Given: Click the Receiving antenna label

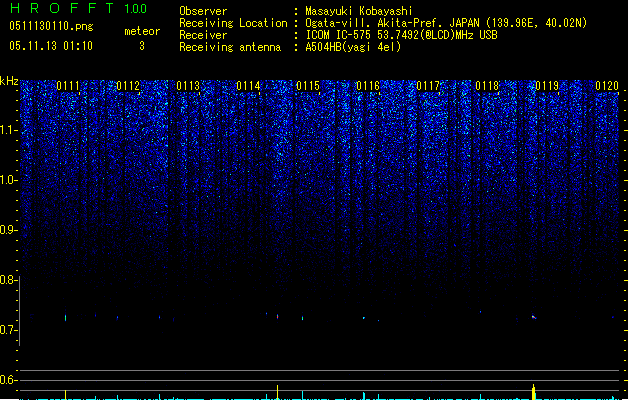Looking at the screenshot, I should [230, 47].
